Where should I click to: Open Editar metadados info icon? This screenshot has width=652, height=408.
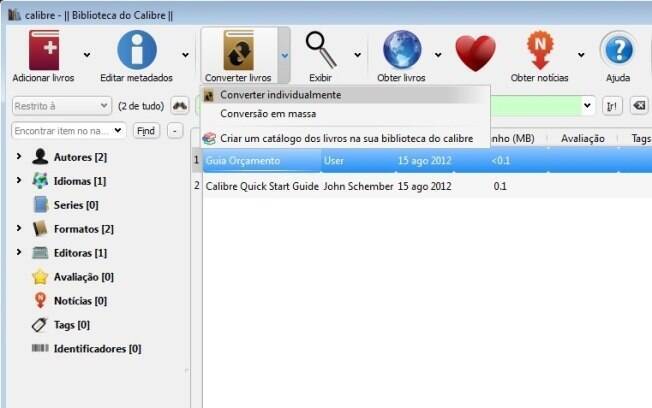pos(137,50)
